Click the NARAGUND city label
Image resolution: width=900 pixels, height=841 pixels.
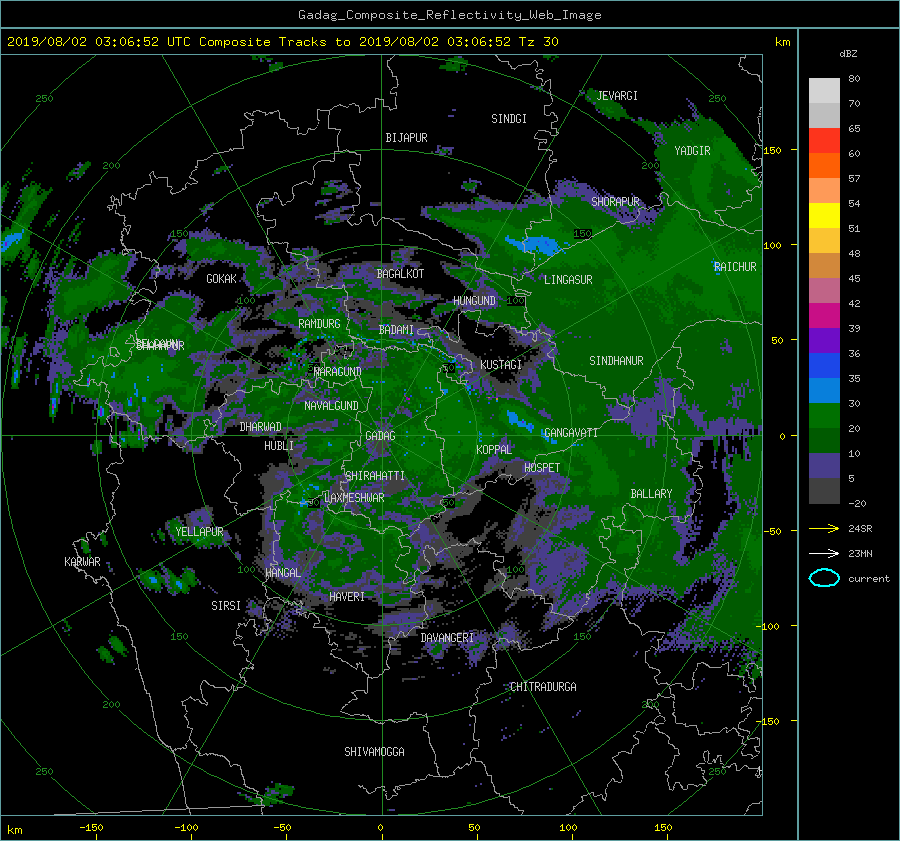click(x=338, y=372)
